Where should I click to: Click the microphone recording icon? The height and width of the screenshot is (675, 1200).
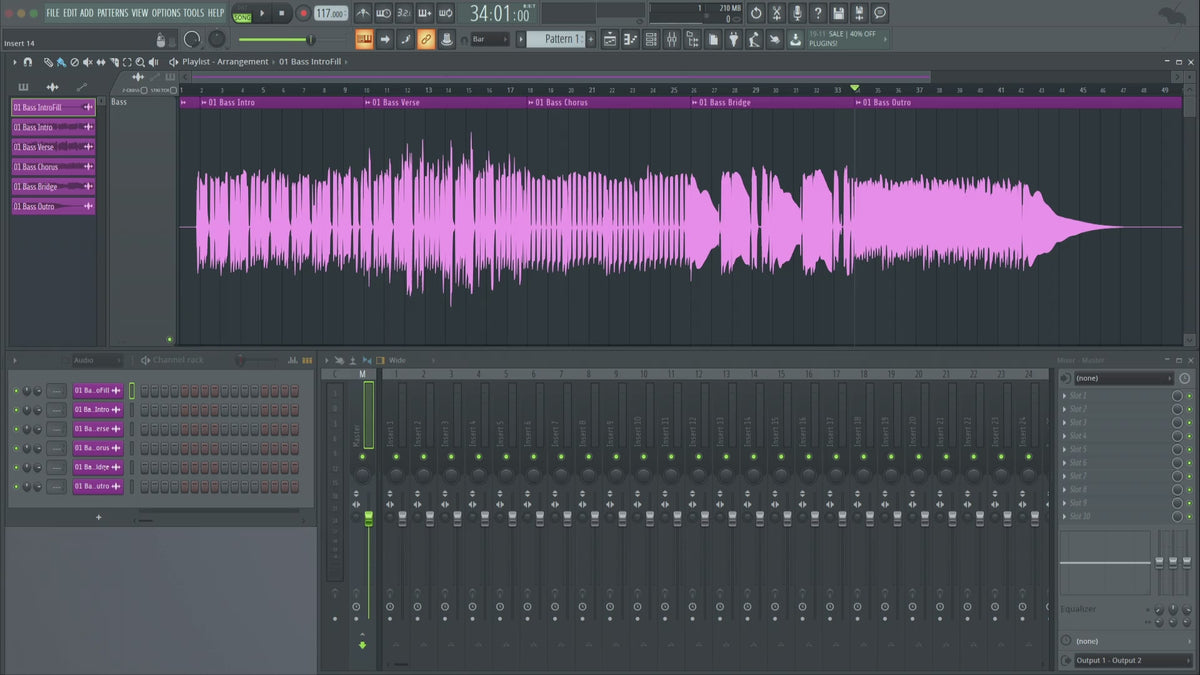click(x=797, y=14)
